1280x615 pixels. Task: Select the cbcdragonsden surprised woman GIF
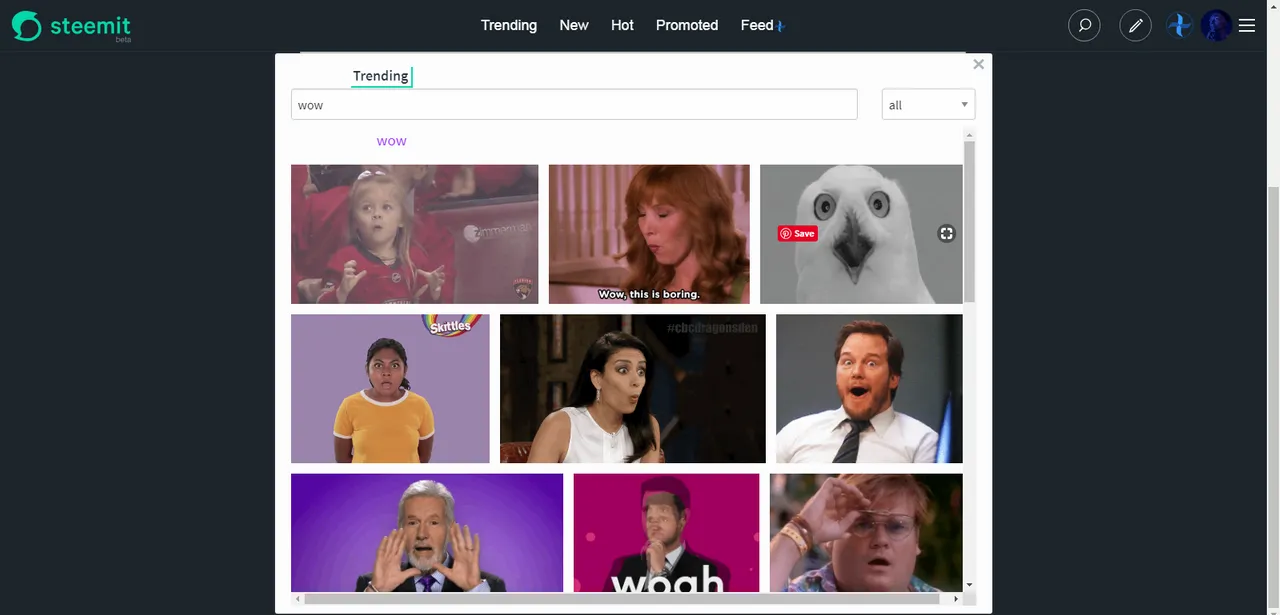click(633, 389)
